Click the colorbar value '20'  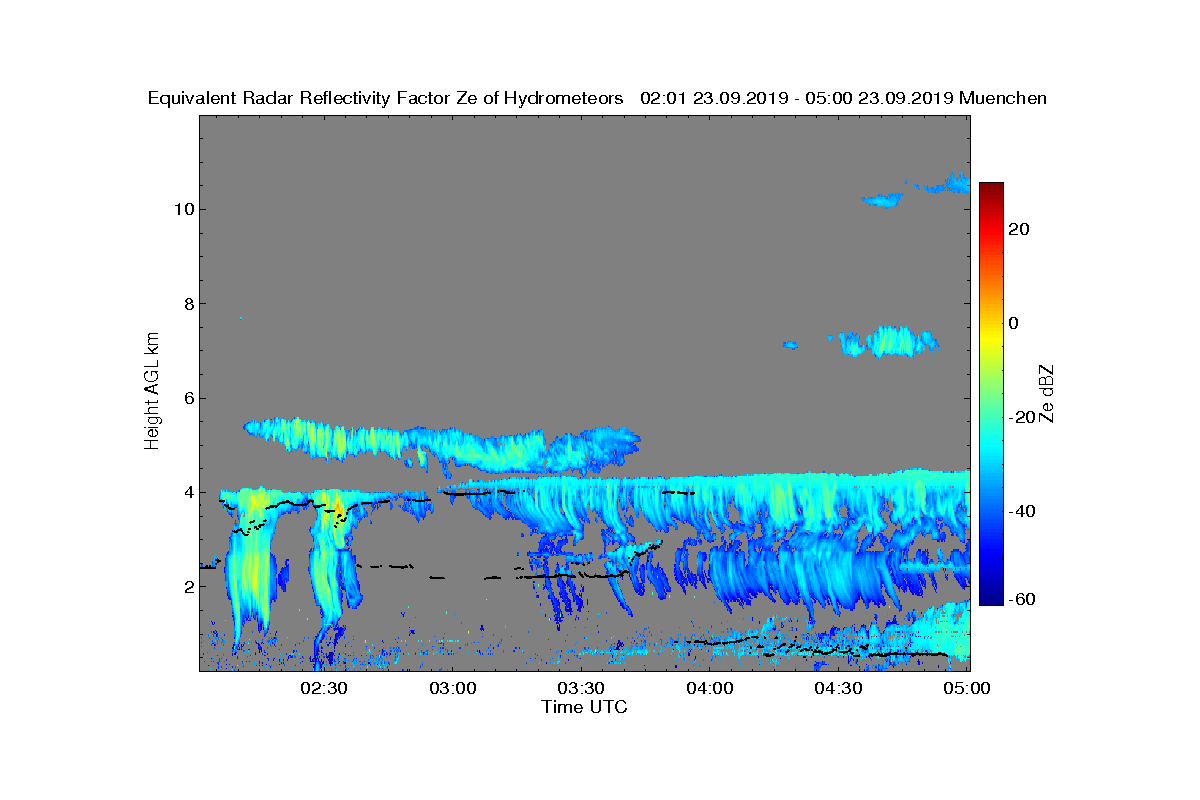tap(1020, 229)
